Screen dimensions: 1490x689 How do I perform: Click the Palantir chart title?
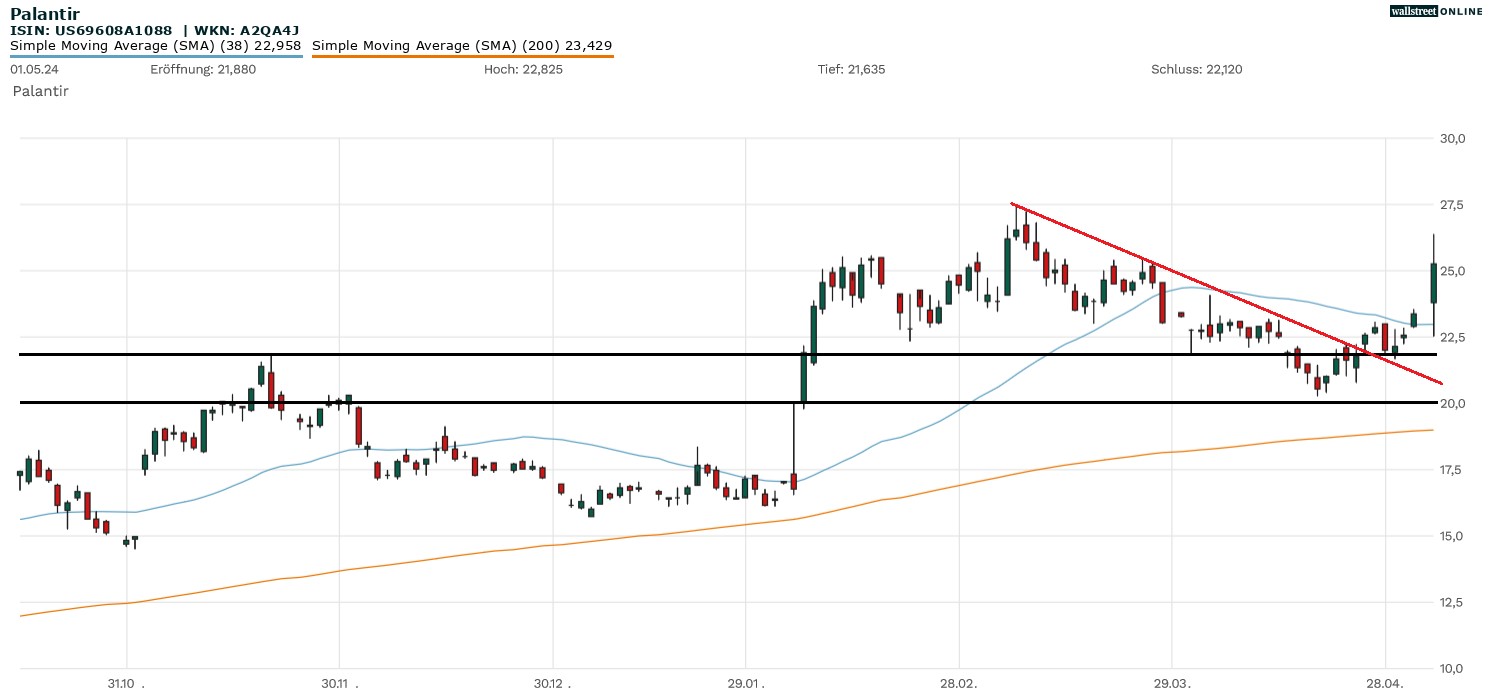[x=45, y=13]
